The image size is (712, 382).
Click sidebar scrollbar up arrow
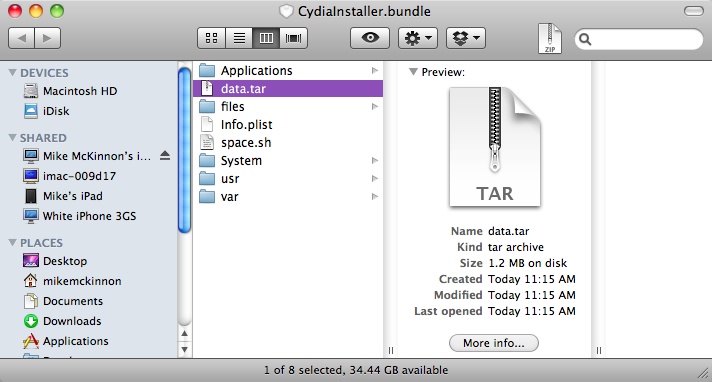184,333
